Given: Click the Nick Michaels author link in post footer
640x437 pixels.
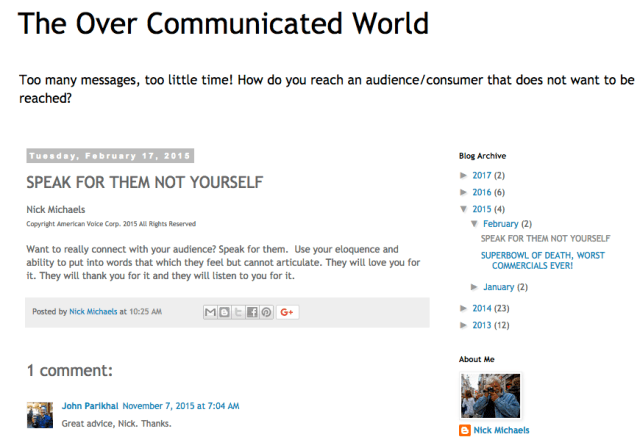Looking at the screenshot, I should coord(94,312).
